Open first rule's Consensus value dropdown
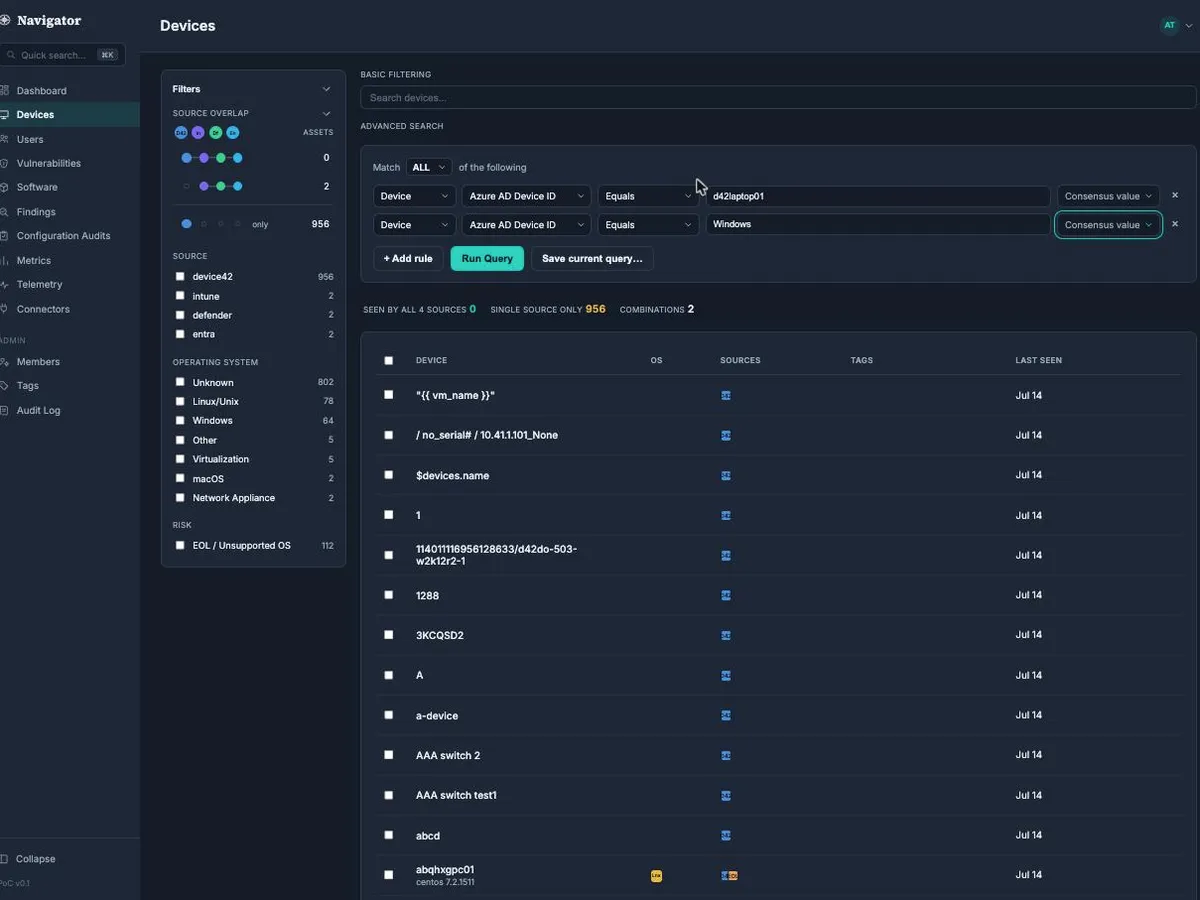Screen dimensions: 1200x900 click(x=1108, y=196)
